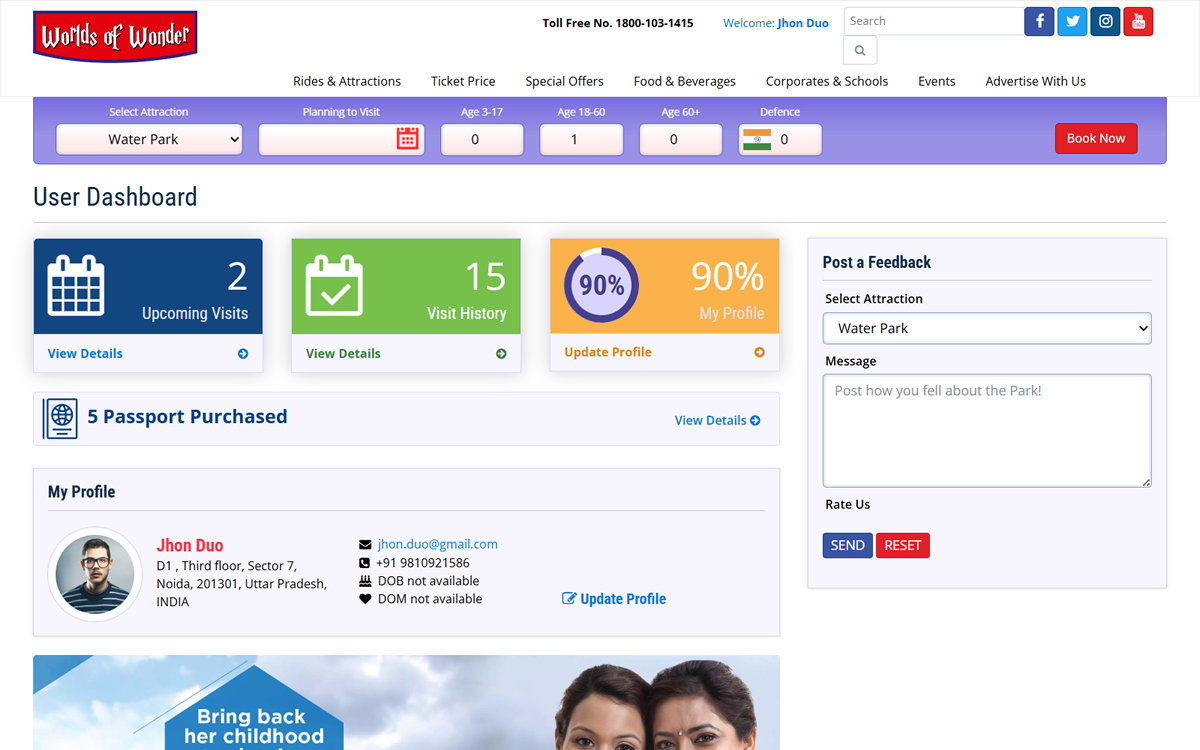
Task: Click the orange arrow beside Update Profile
Action: (759, 352)
